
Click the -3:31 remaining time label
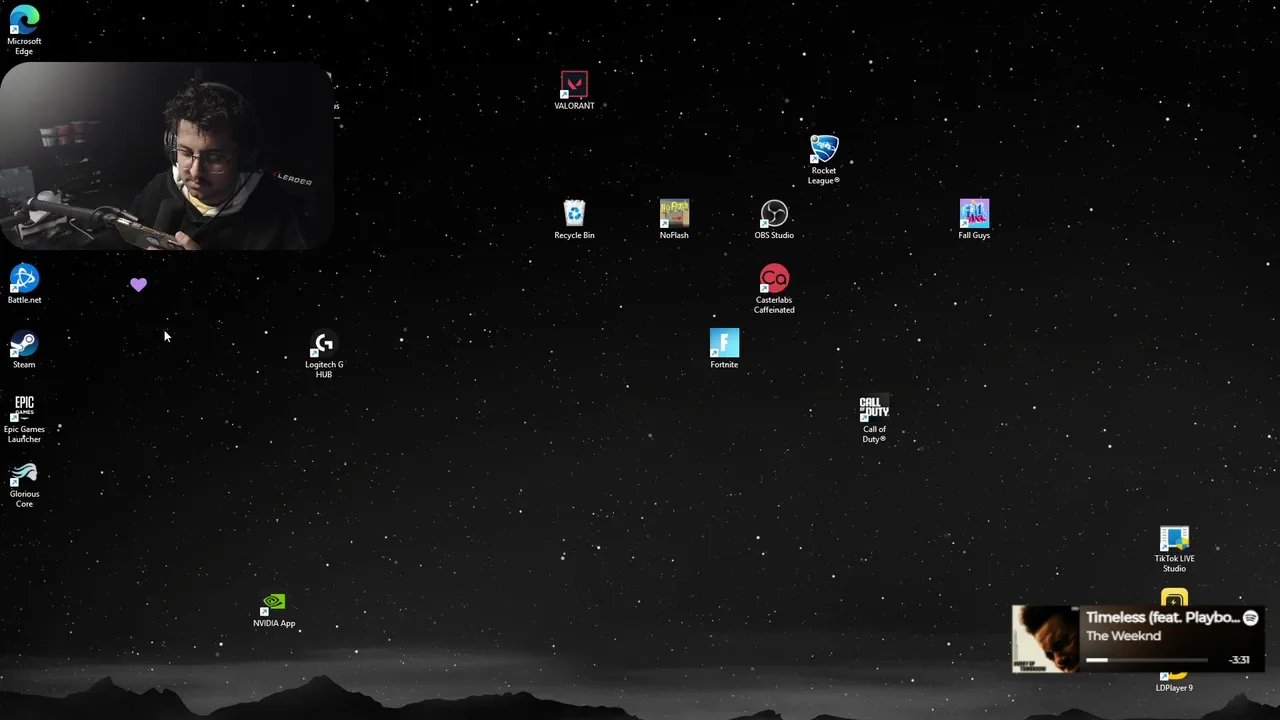(1239, 660)
